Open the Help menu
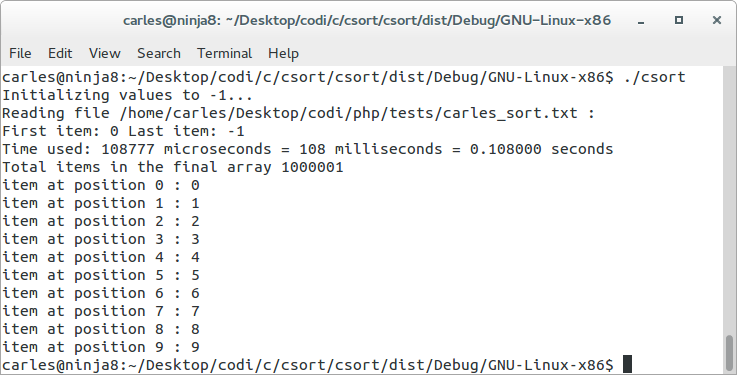 point(283,54)
